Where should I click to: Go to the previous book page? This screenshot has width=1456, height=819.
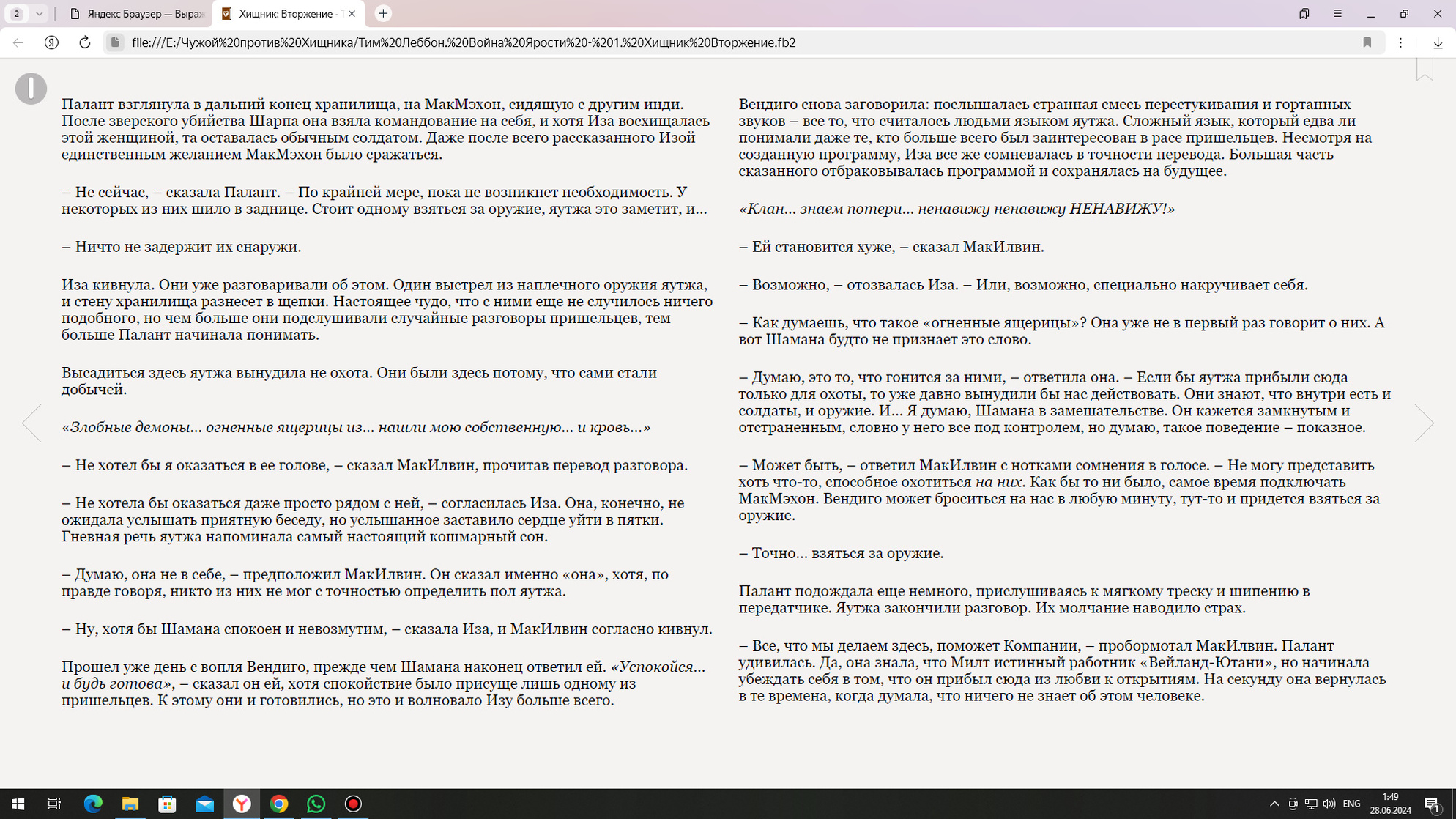click(x=31, y=423)
